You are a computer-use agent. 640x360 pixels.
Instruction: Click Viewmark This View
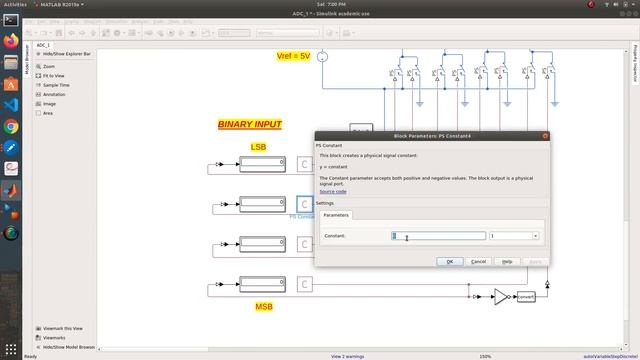point(60,328)
